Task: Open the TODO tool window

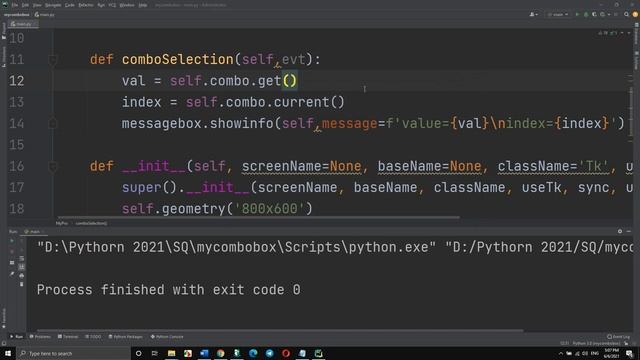Action: click(x=93, y=337)
